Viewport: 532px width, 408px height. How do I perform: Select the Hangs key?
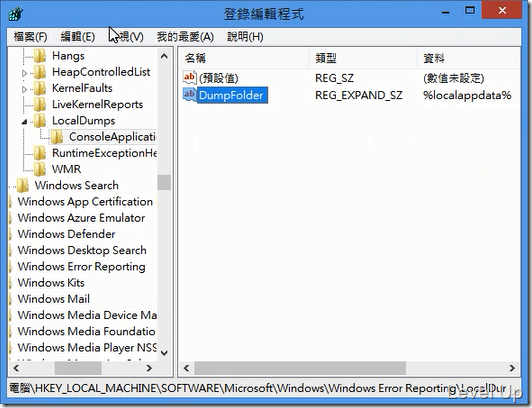tap(68, 56)
